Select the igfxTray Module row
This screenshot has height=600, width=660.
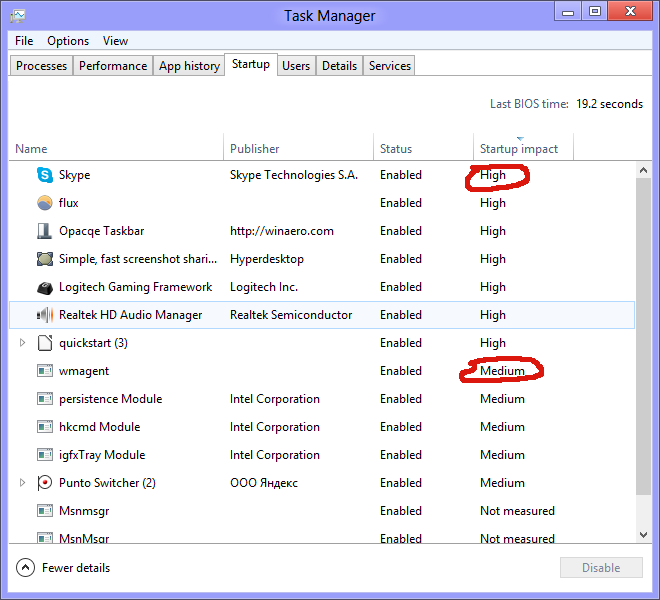coord(322,455)
